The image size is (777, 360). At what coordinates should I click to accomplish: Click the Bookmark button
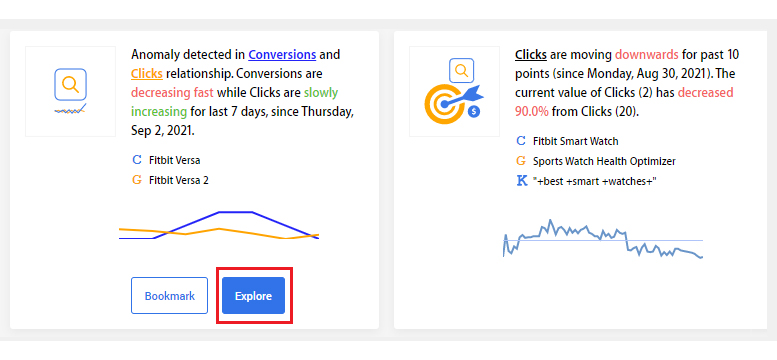point(169,296)
